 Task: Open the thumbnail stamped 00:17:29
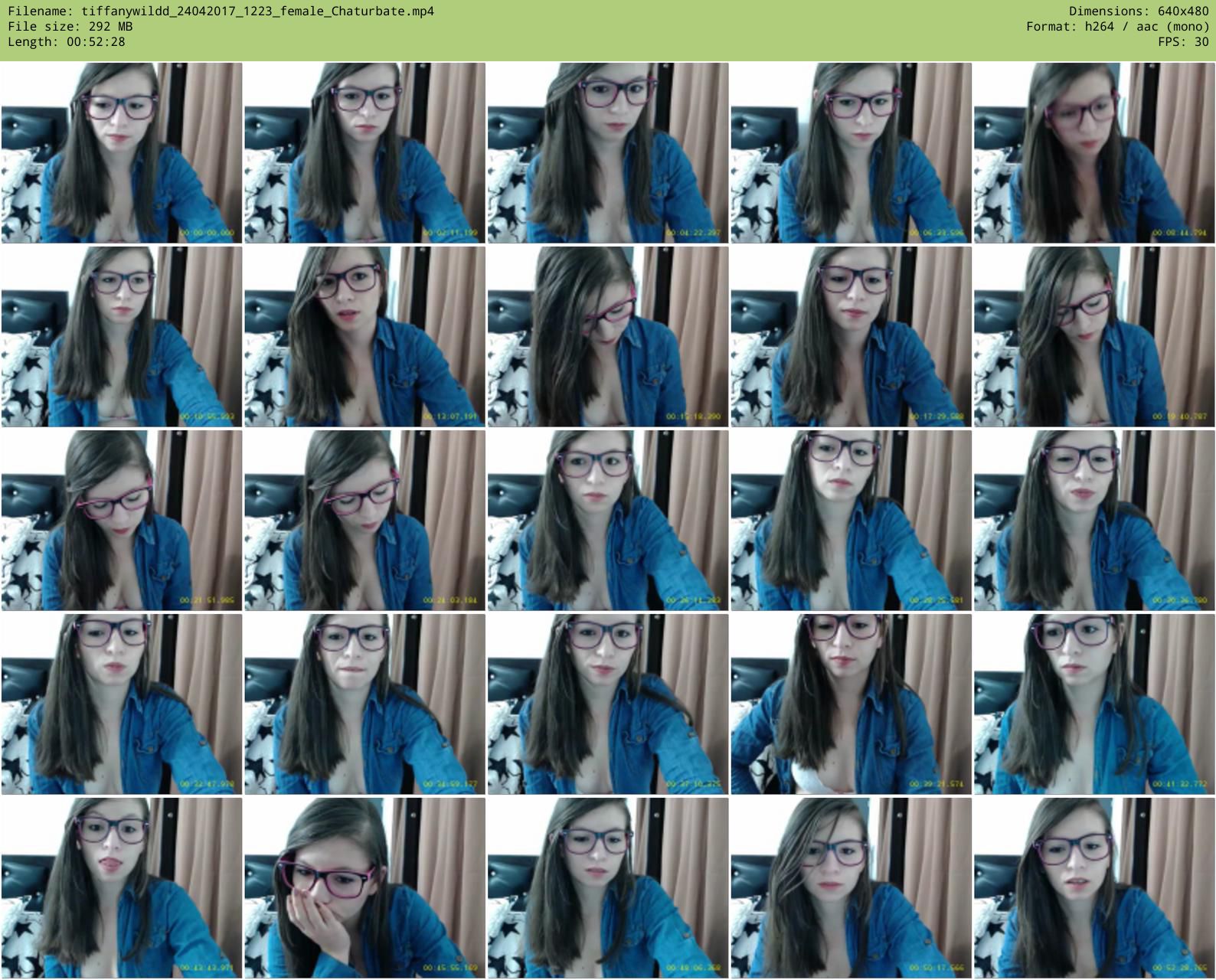(851, 337)
